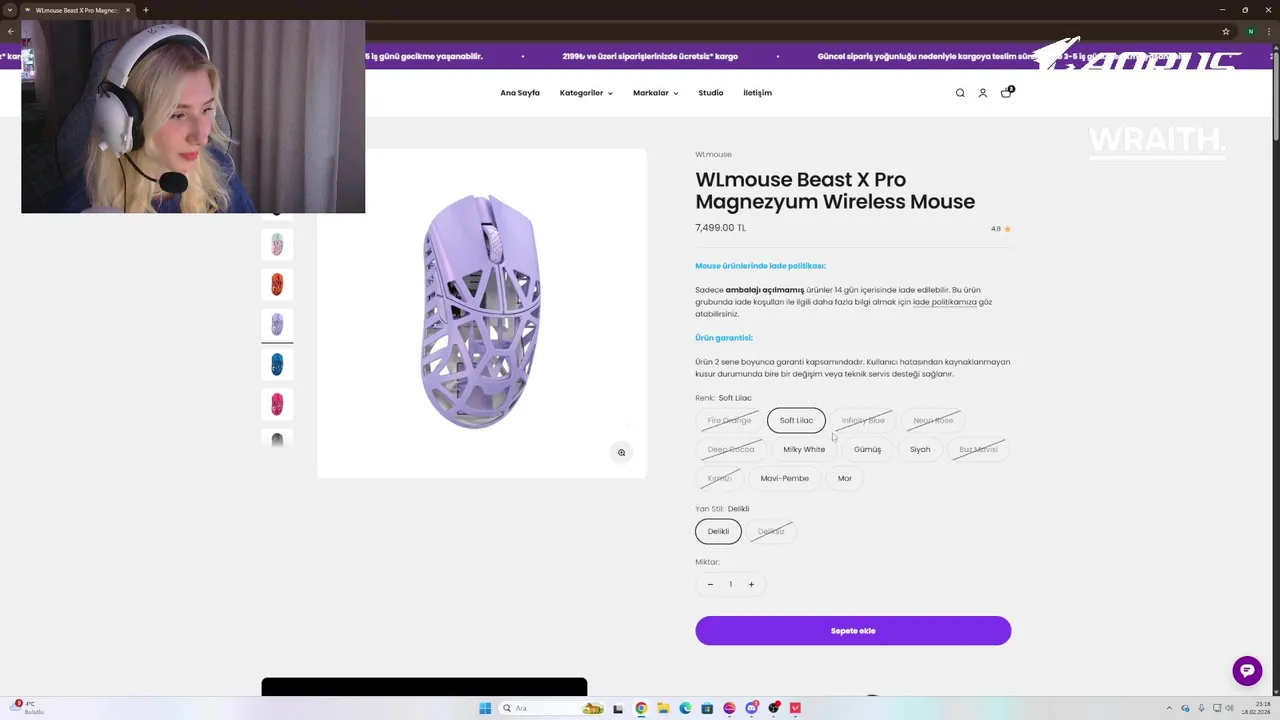
Task: Select the Neon Rose color option
Action: point(933,421)
